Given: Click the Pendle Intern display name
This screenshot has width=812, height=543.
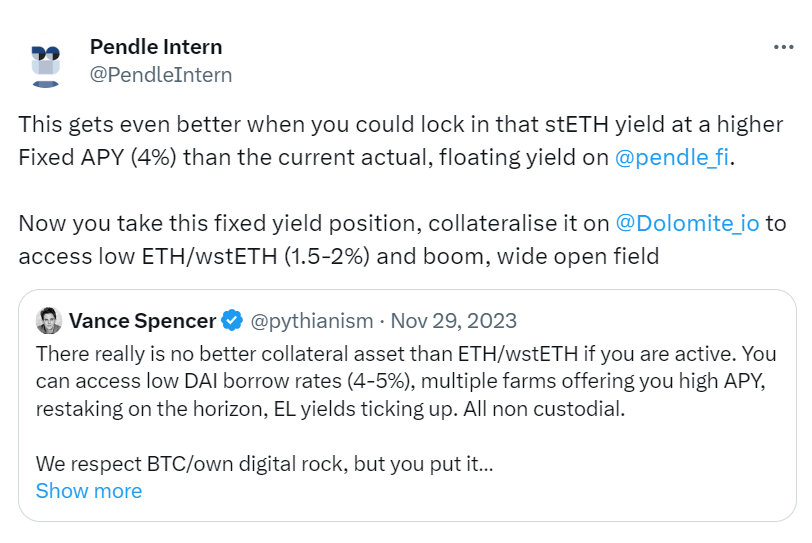Looking at the screenshot, I should pyautogui.click(x=156, y=47).
